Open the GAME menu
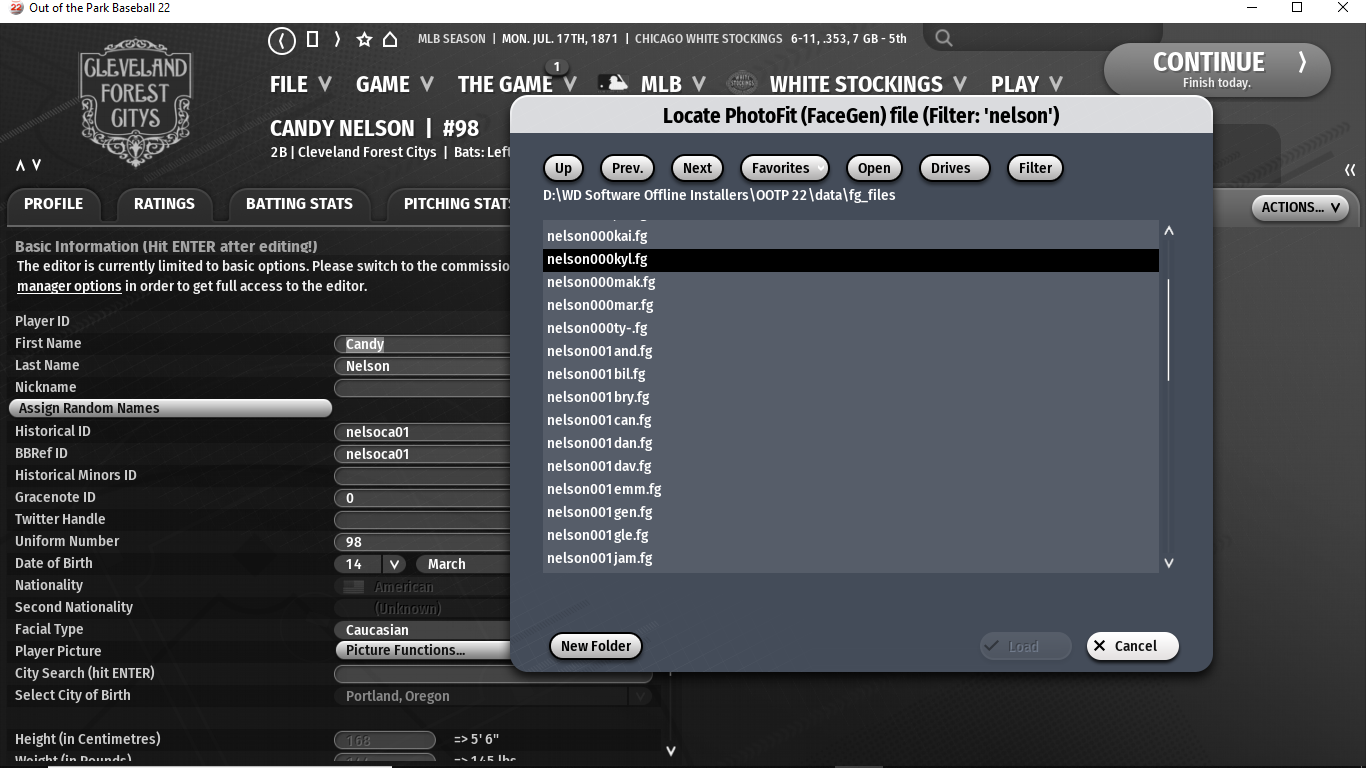Screen dimensions: 1366x768 [x=395, y=84]
